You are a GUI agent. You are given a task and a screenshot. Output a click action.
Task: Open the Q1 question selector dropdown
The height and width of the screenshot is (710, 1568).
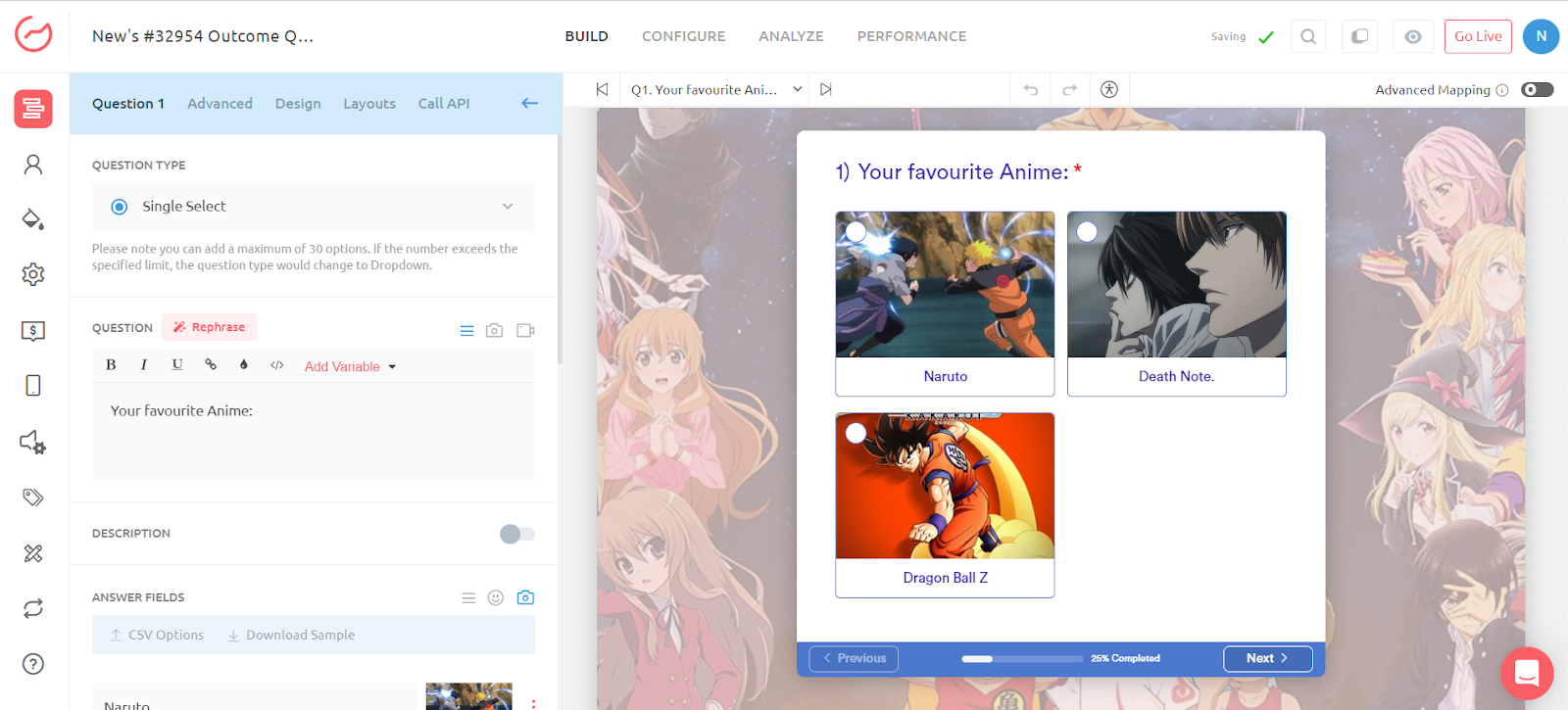click(x=716, y=89)
